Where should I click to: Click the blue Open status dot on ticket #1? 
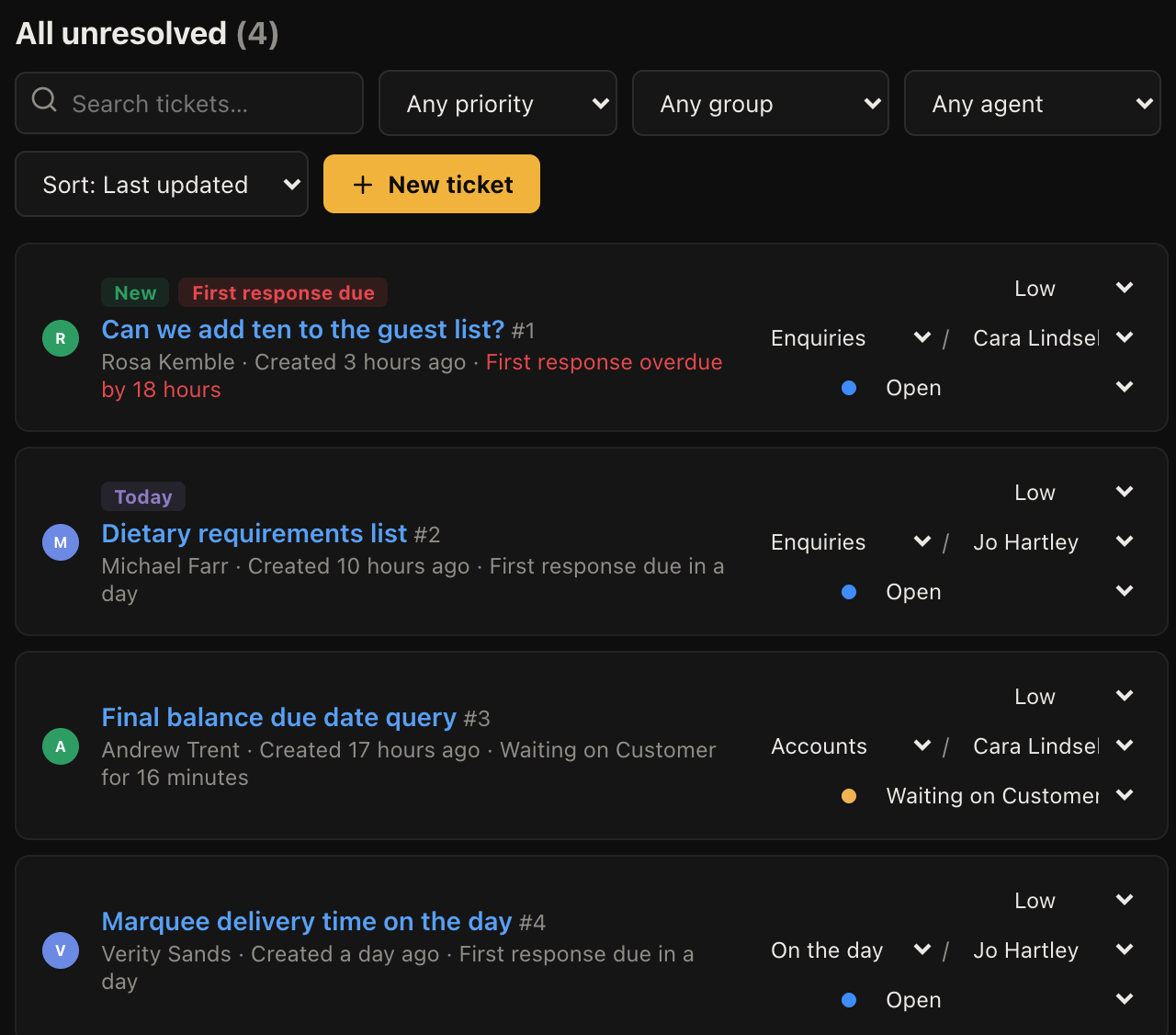pyautogui.click(x=849, y=388)
